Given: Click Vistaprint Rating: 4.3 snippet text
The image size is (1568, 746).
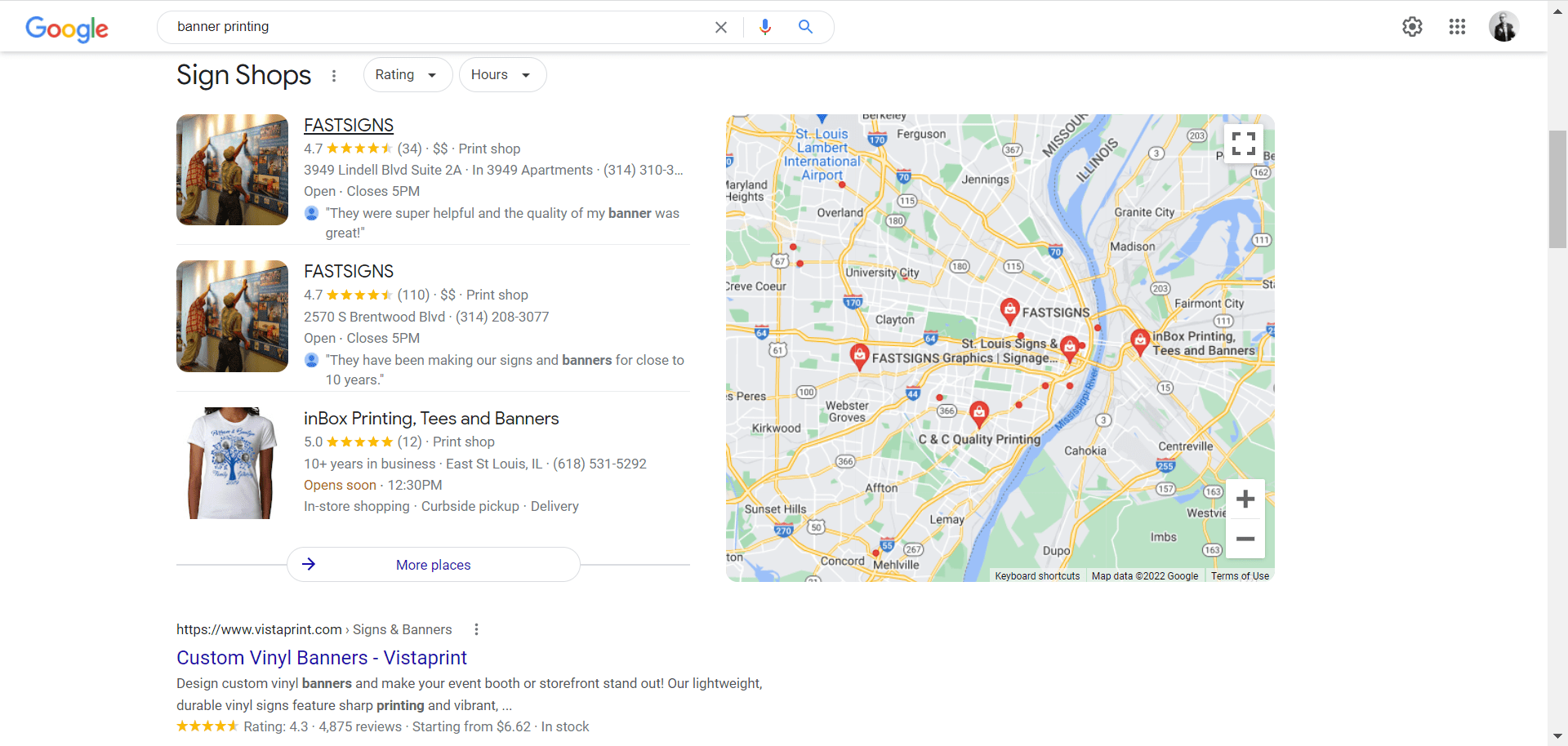Looking at the screenshot, I should click(275, 726).
